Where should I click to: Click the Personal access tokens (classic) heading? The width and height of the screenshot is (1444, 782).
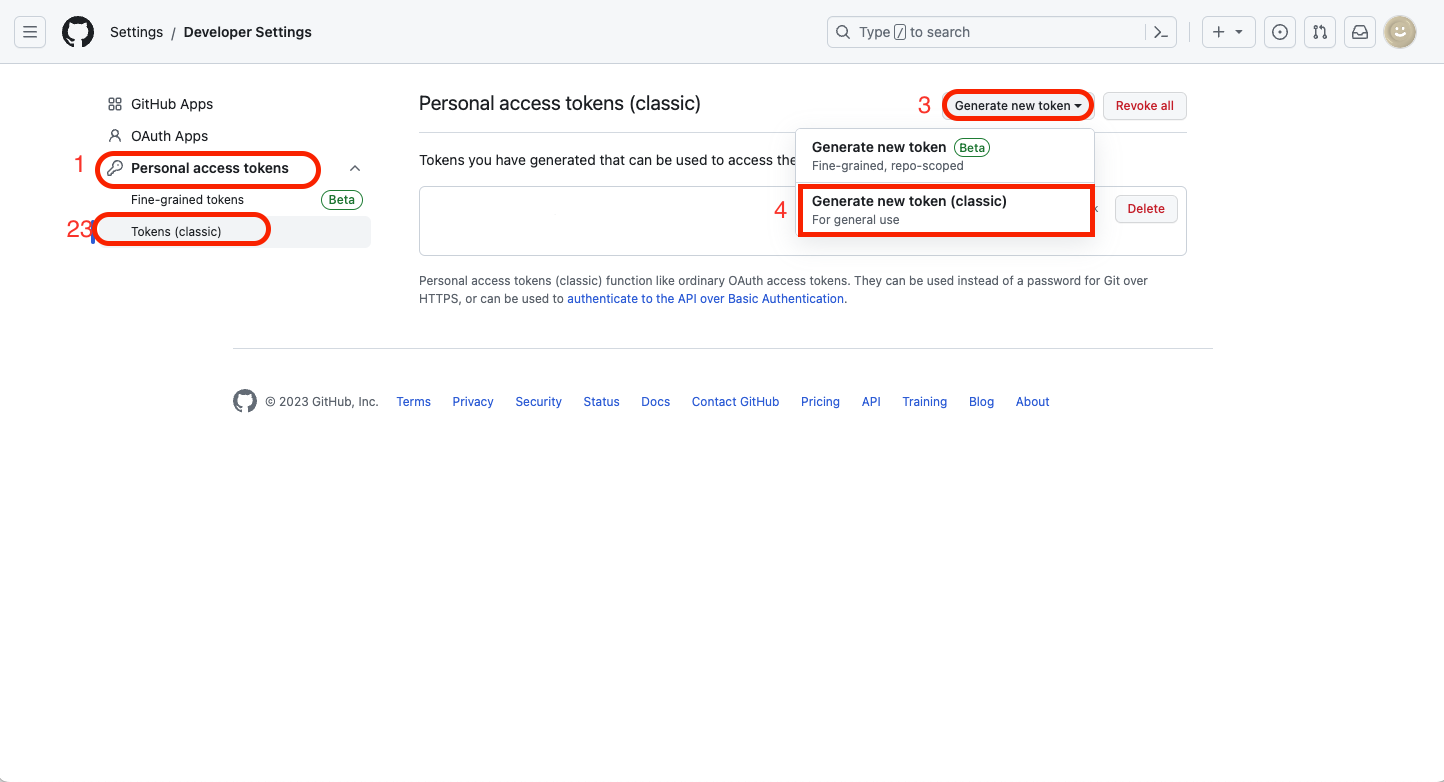tap(560, 103)
